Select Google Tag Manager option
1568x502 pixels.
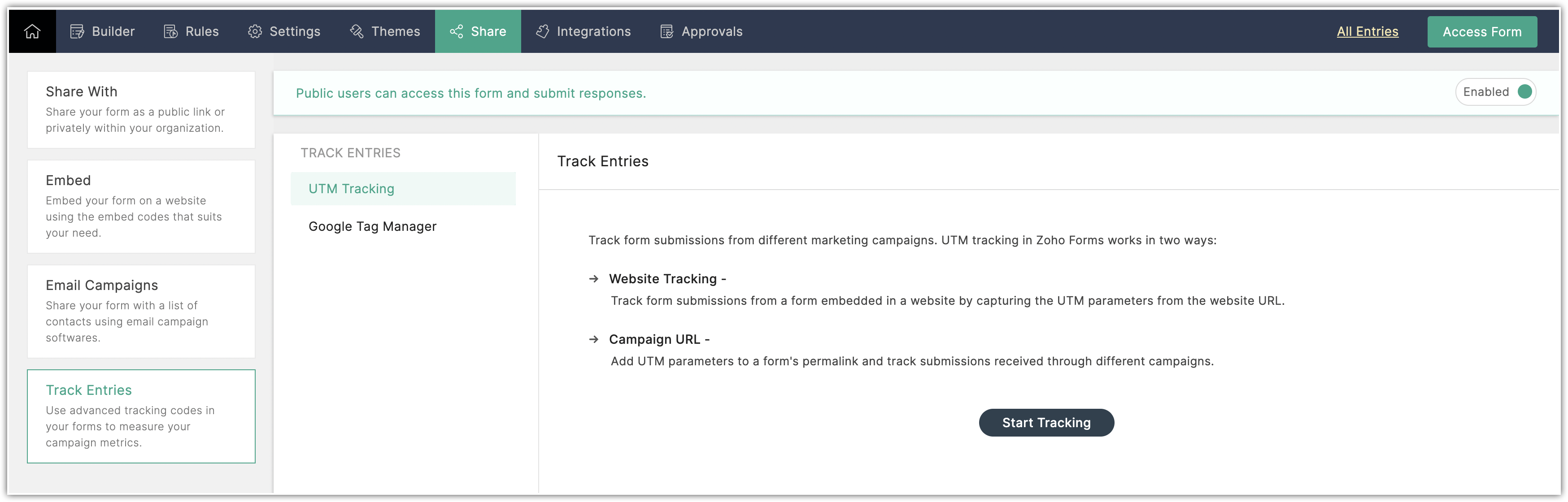[x=373, y=226]
